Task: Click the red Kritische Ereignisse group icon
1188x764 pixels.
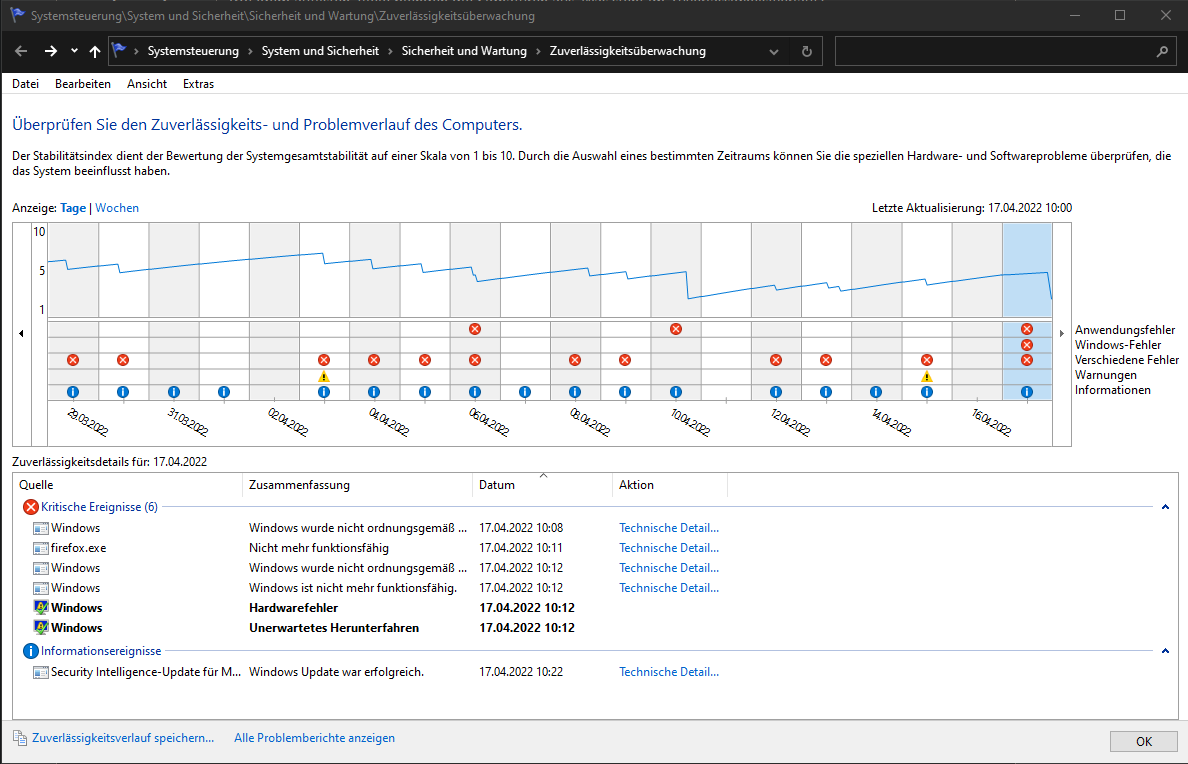Action: coord(30,507)
